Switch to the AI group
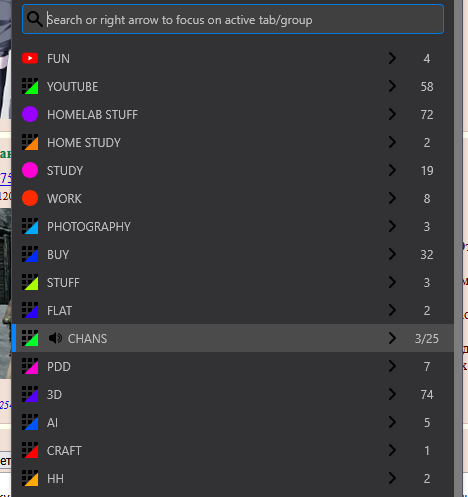 [x=233, y=422]
